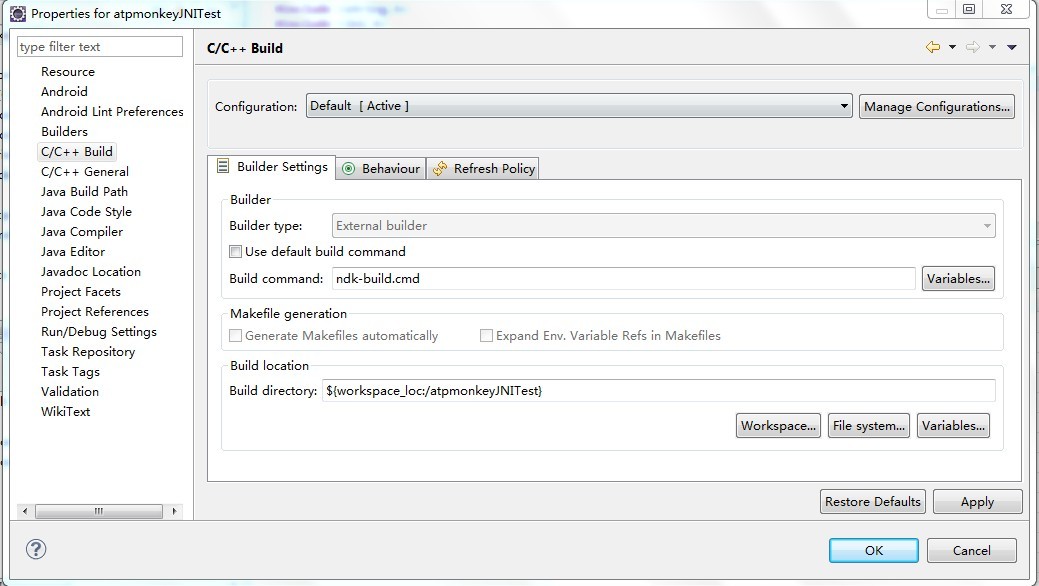1039x586 pixels.
Task: Expand the Configuration dropdown
Action: pyautogui.click(x=579, y=106)
